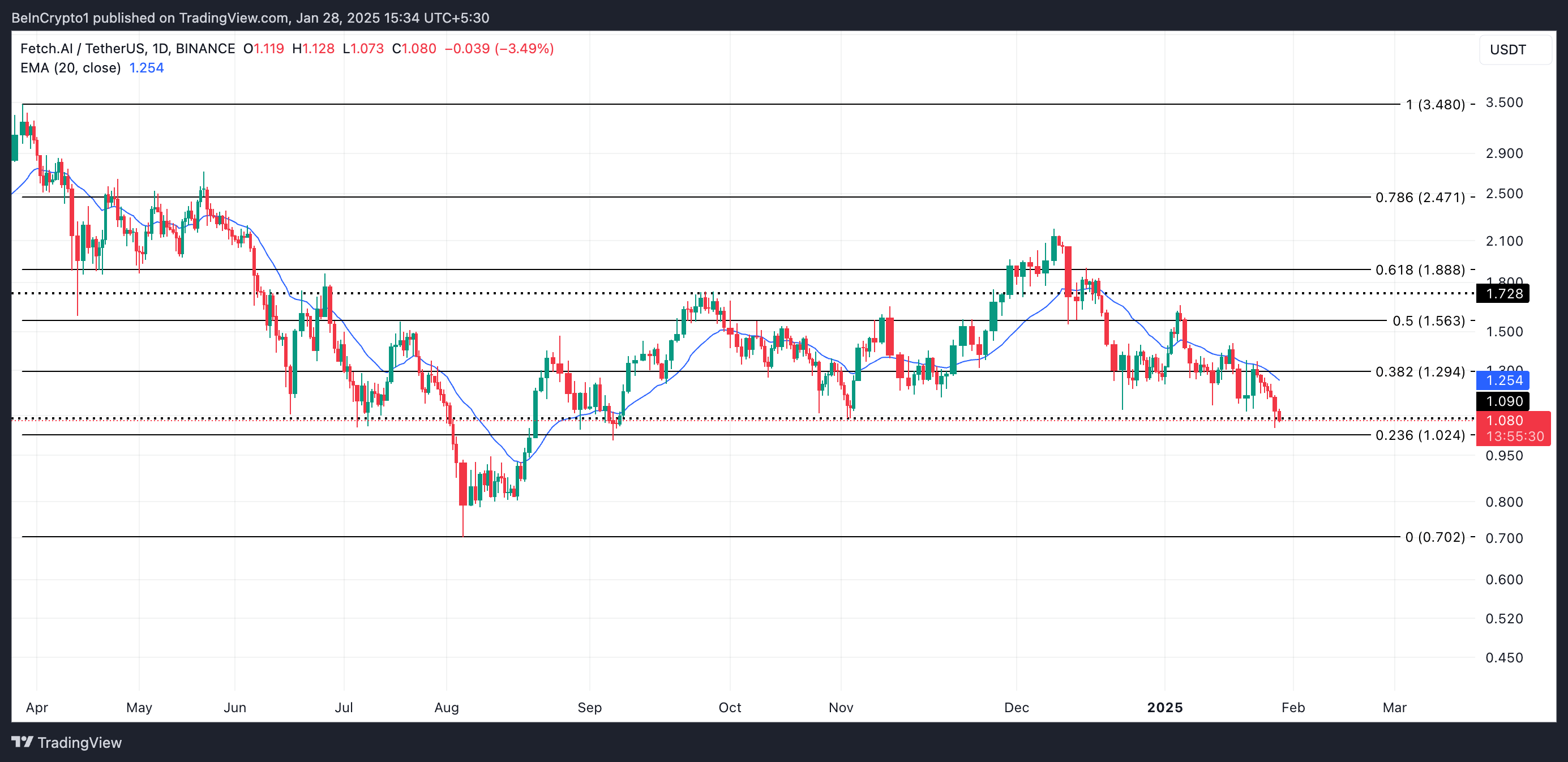Screen dimensions: 1568x762
Task: Click the EMA (20, close) indicator label
Action: (71, 67)
